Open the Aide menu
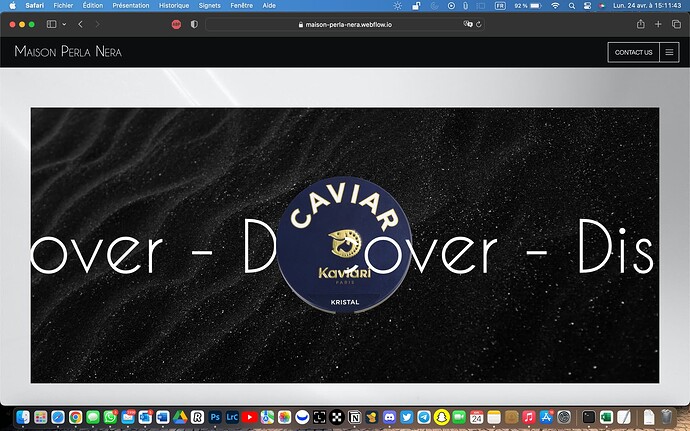This screenshot has height=431, width=690. [x=269, y=5]
